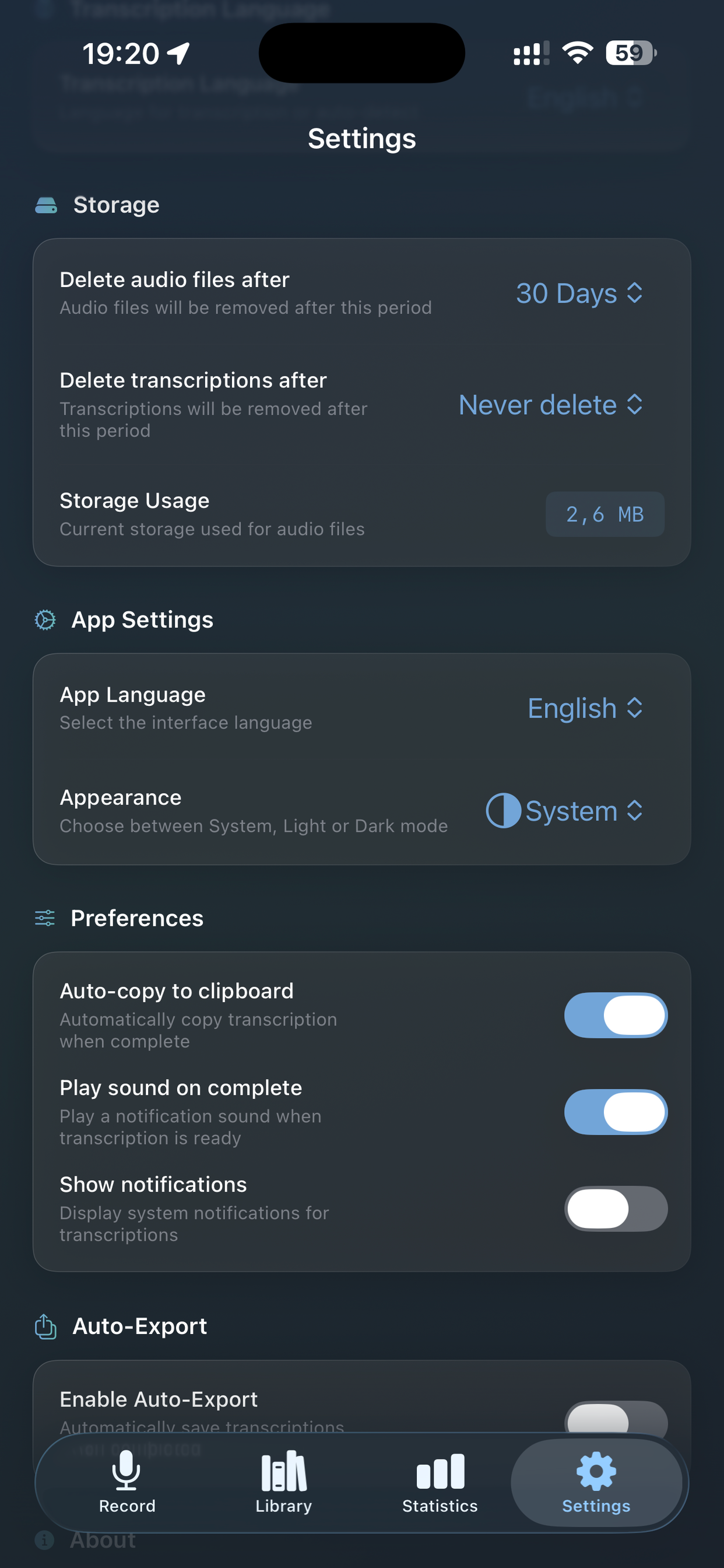Image resolution: width=724 pixels, height=1568 pixels.
Task: Turn off Play sound on complete
Action: pos(616,1112)
